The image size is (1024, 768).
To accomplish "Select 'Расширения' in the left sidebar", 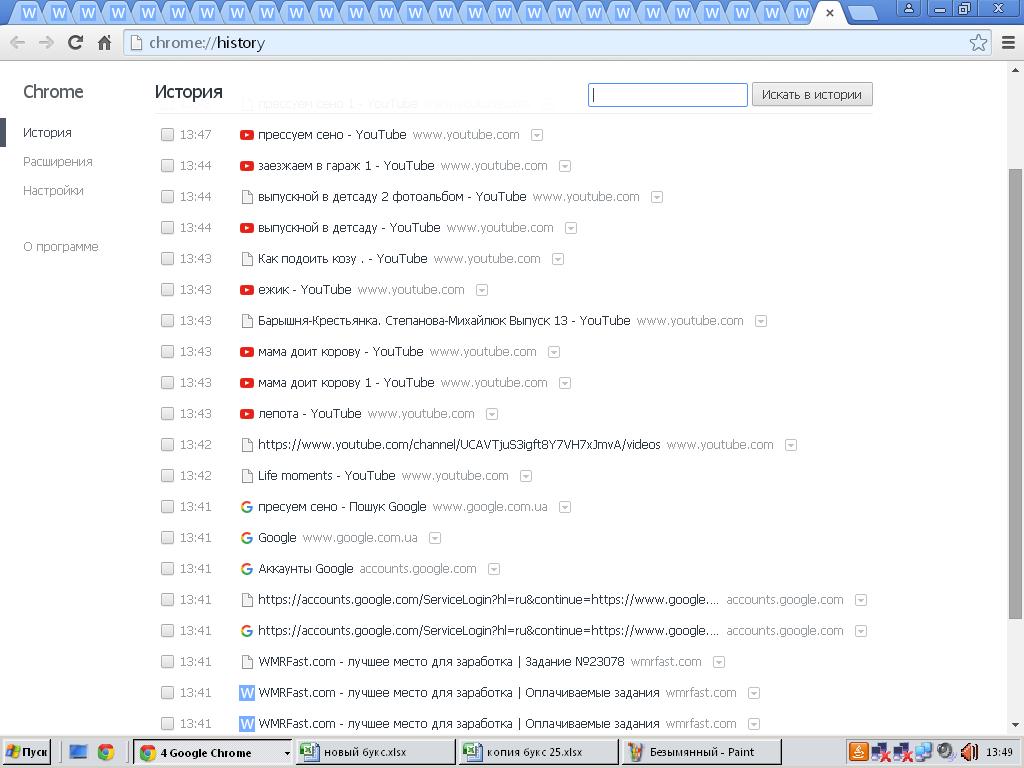I will (x=57, y=162).
